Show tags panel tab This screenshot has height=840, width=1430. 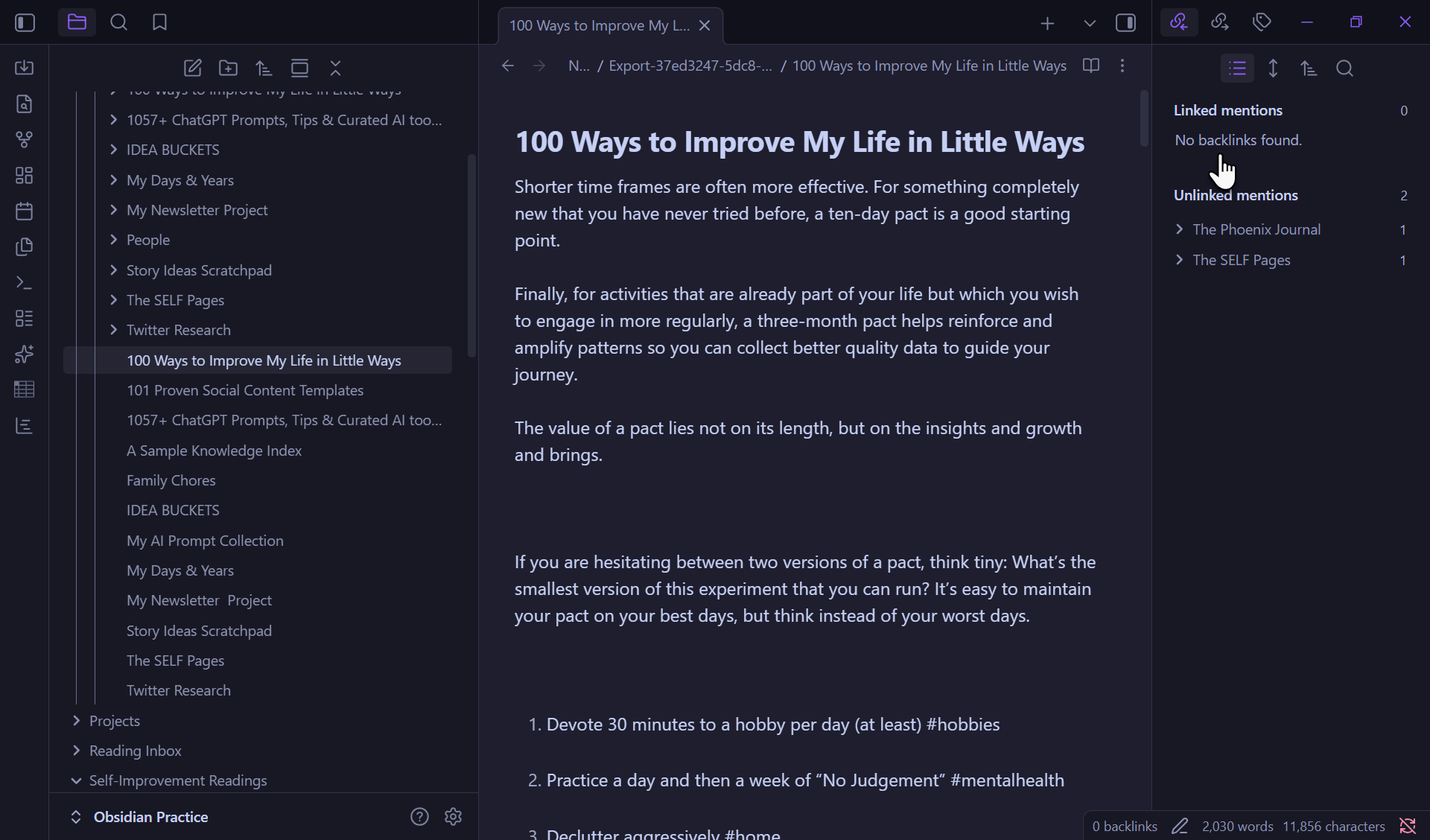point(1262,22)
